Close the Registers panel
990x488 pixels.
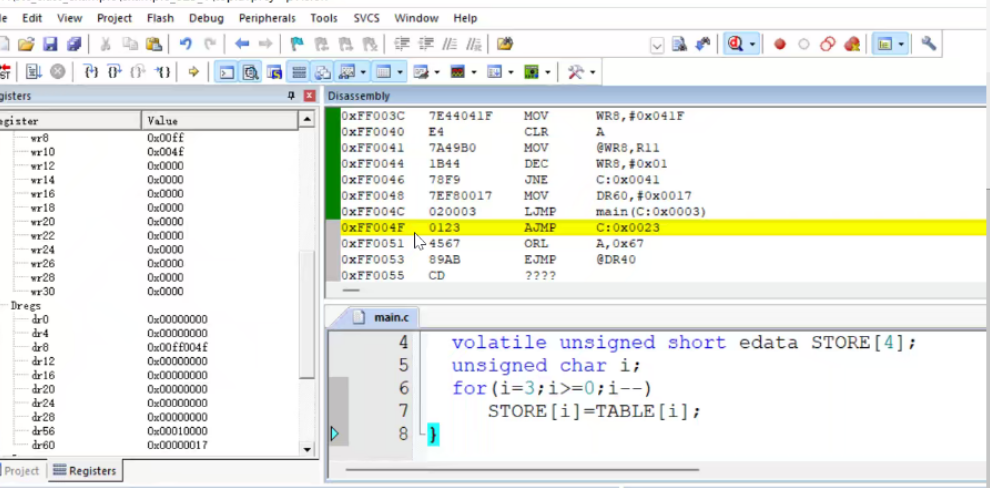[309, 96]
